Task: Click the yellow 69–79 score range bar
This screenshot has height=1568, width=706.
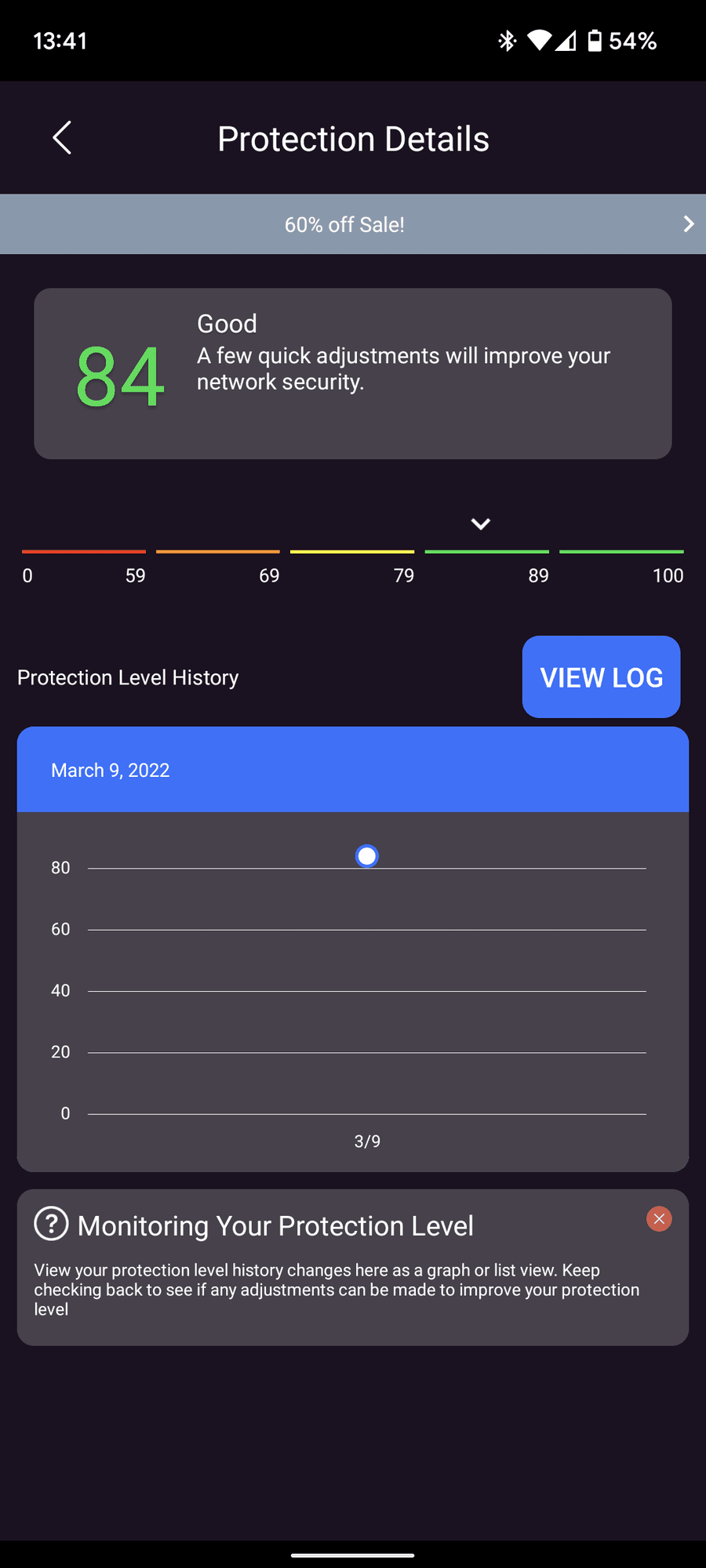Action: pyautogui.click(x=352, y=552)
